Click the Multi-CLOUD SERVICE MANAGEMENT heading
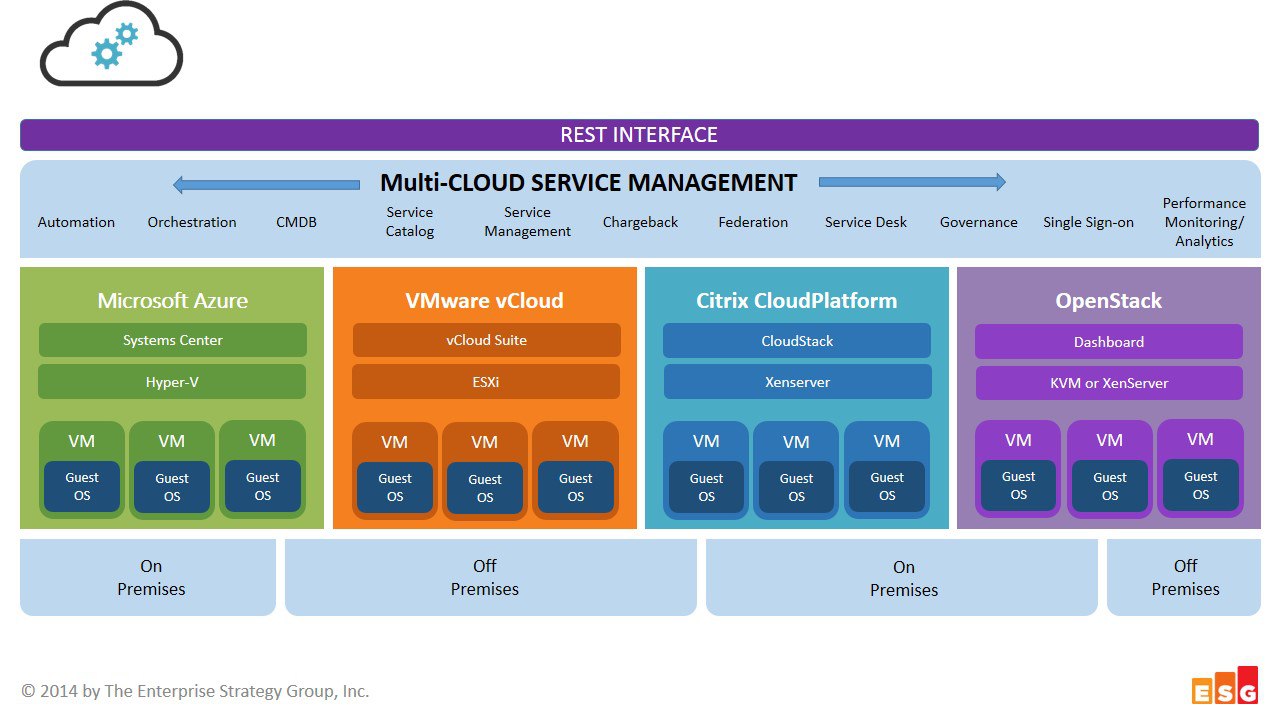The height and width of the screenshot is (720, 1280). coord(589,183)
